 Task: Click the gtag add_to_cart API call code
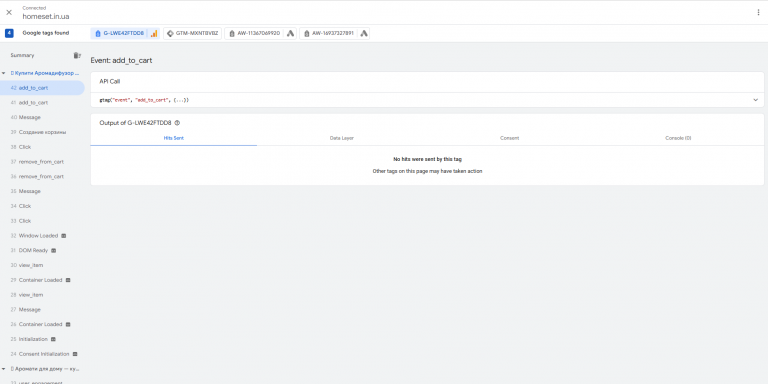(144, 100)
